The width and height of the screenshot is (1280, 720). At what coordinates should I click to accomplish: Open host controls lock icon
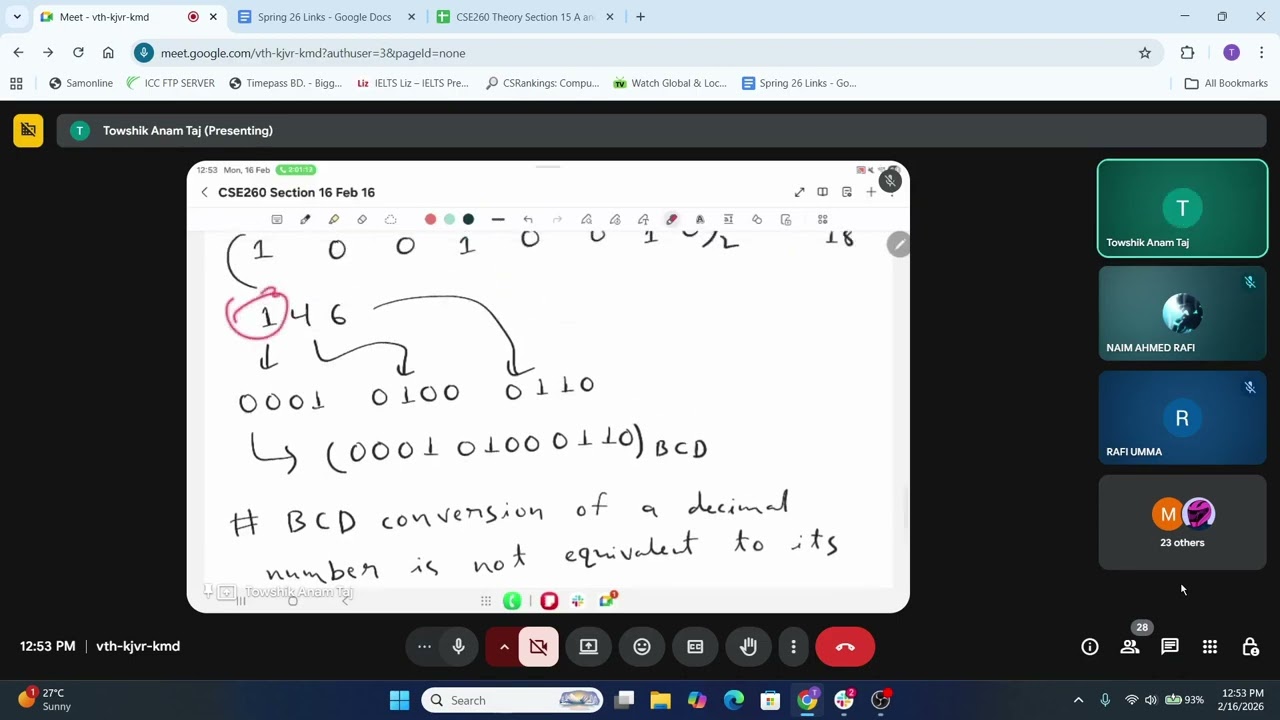point(1250,647)
